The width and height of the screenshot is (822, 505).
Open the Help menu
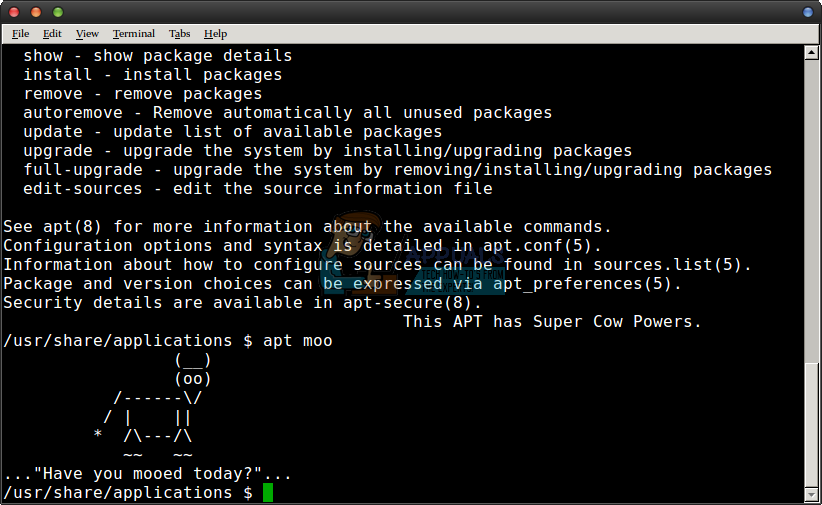click(215, 34)
